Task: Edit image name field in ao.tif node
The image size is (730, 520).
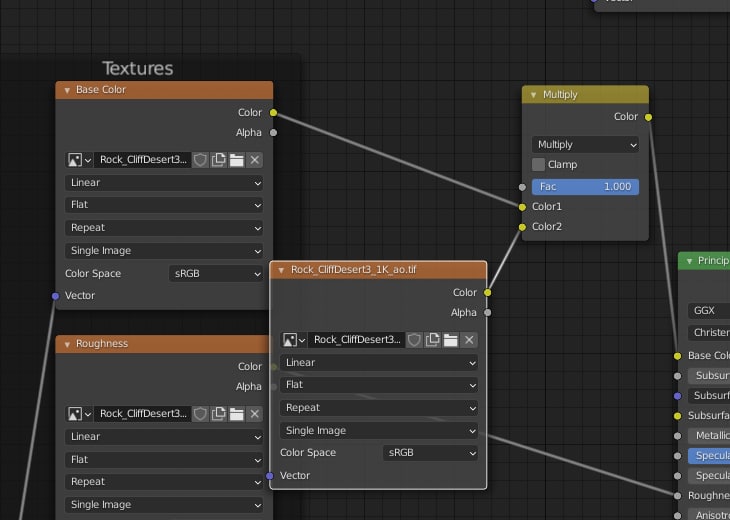Action: (x=357, y=340)
